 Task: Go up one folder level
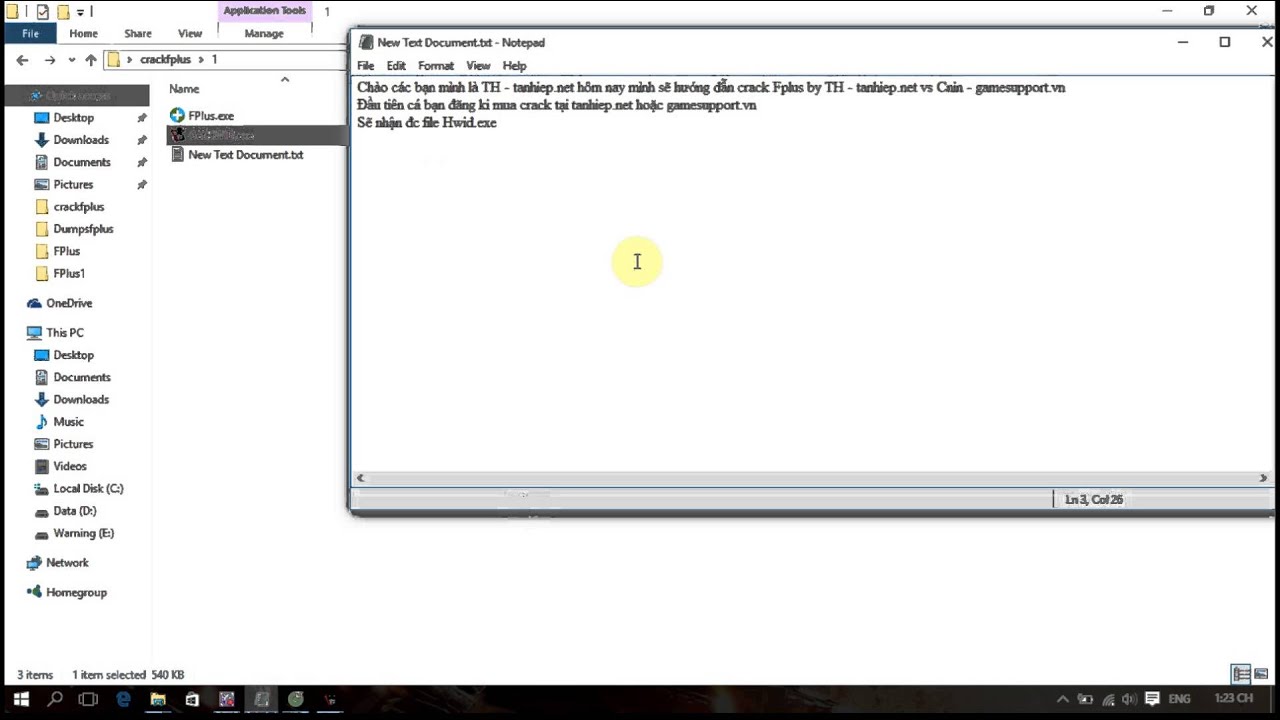tap(91, 60)
